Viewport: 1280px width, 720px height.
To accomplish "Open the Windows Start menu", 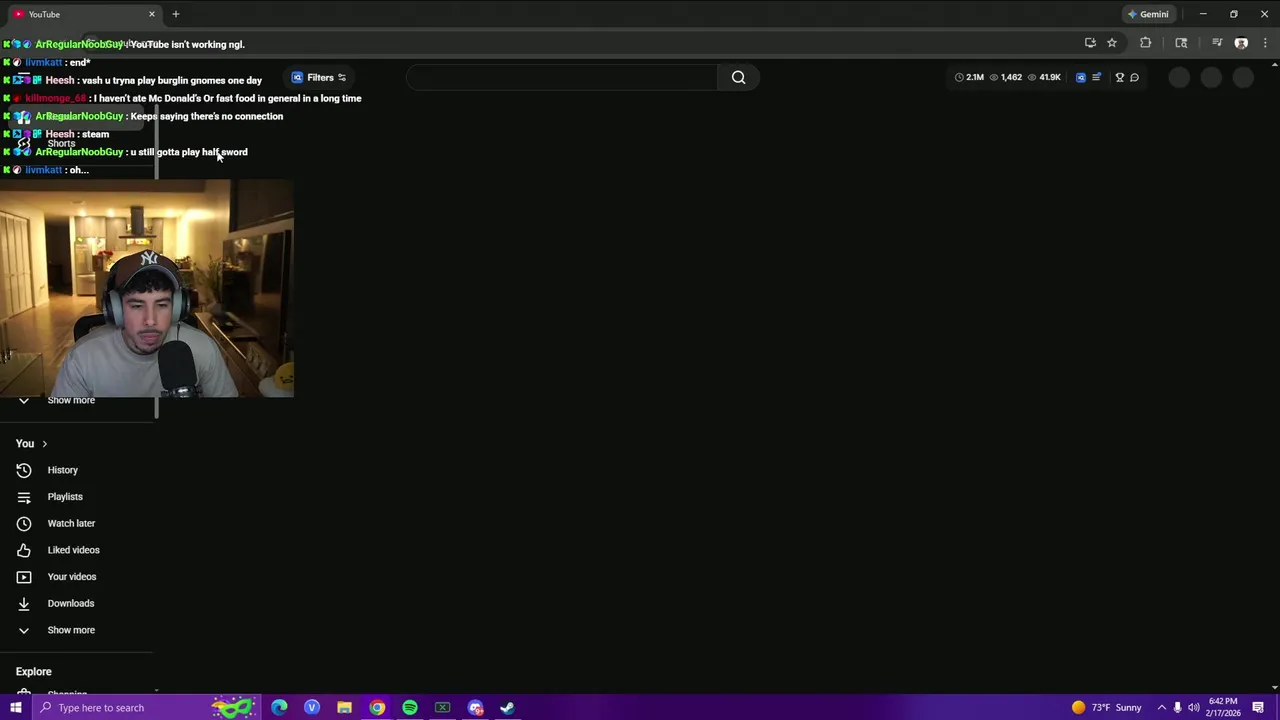I will [15, 708].
